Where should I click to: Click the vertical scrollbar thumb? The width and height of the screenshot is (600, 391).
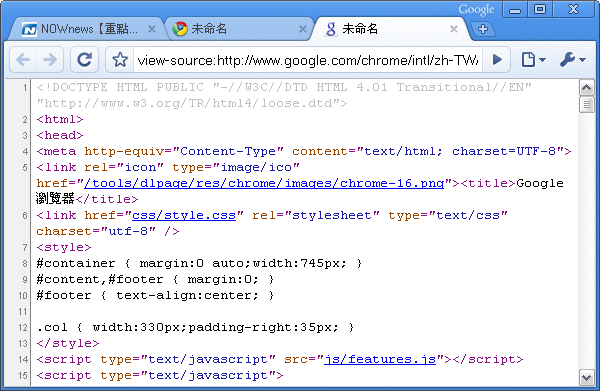coord(586,104)
